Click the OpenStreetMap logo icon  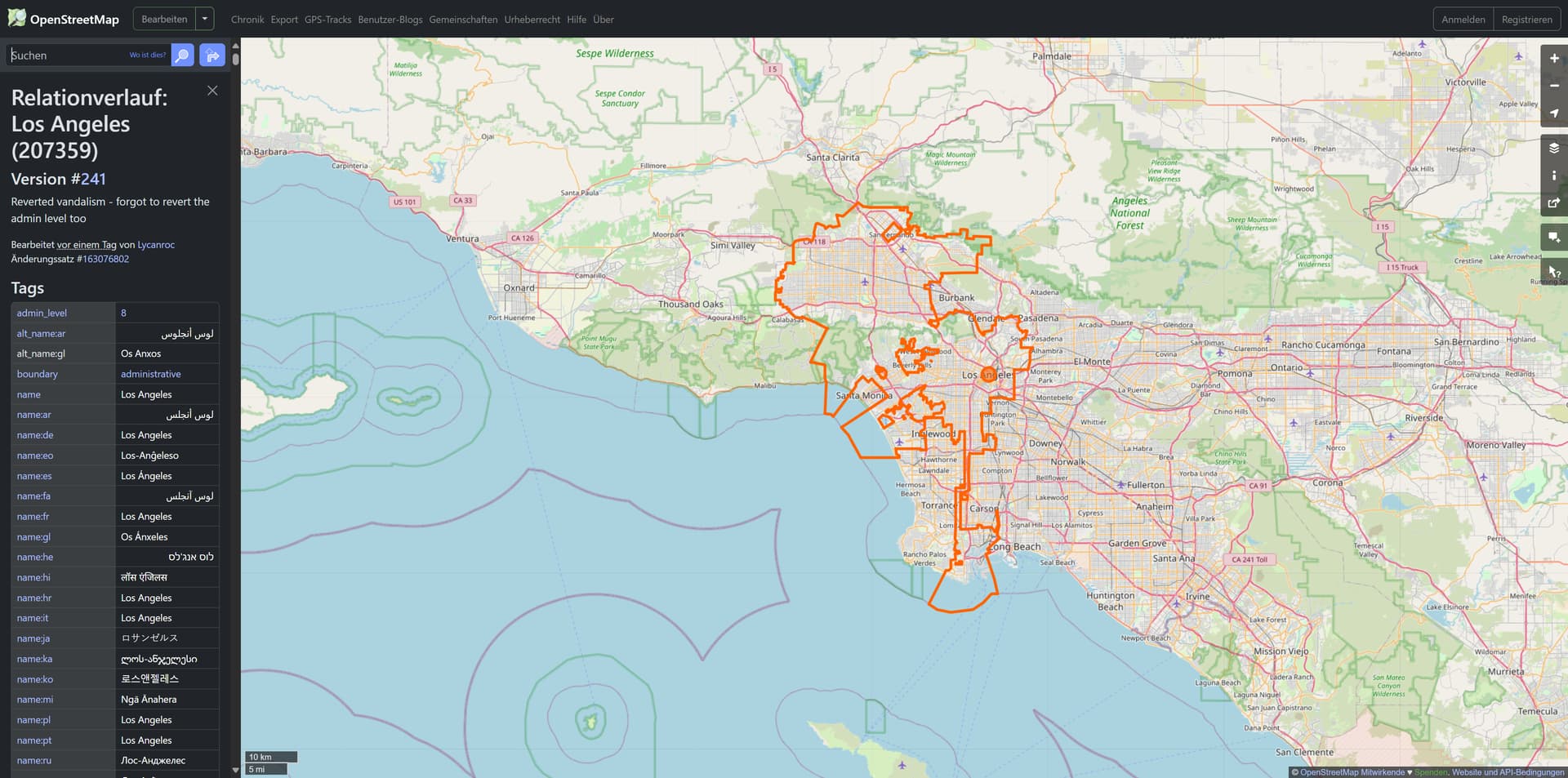pyautogui.click(x=16, y=18)
